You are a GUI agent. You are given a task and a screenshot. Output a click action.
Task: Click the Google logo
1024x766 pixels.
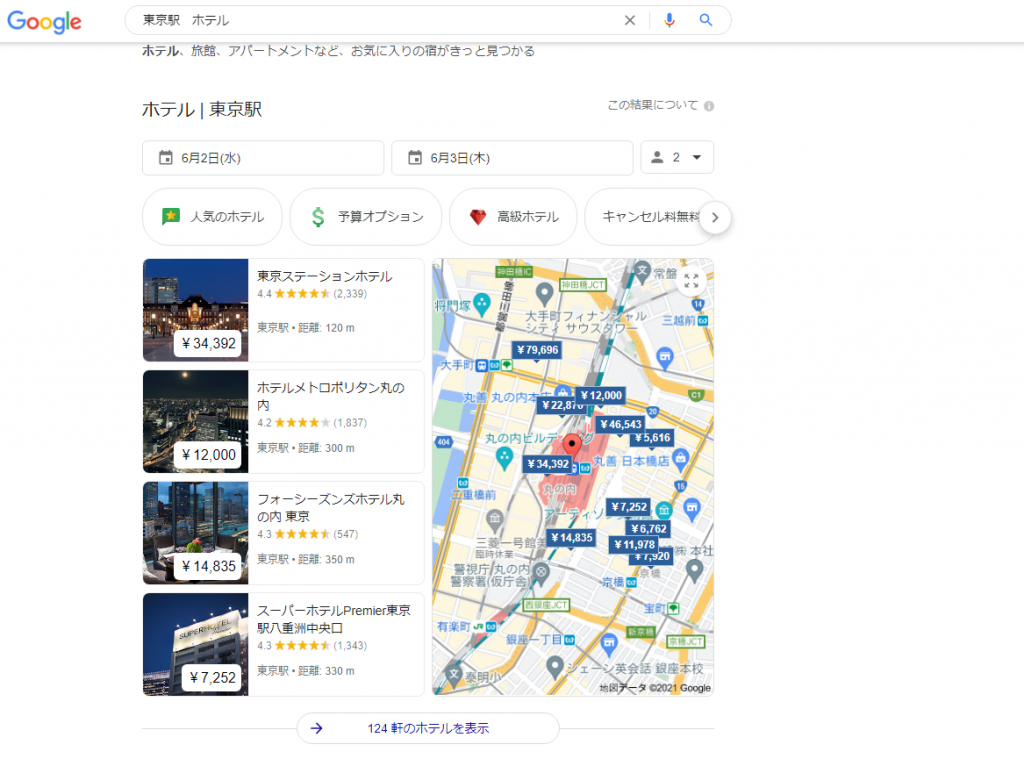(x=44, y=22)
